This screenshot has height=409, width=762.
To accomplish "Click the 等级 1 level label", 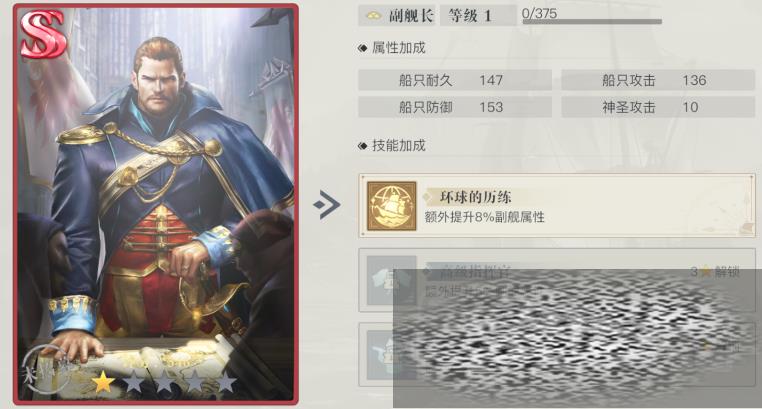I will pos(469,16).
